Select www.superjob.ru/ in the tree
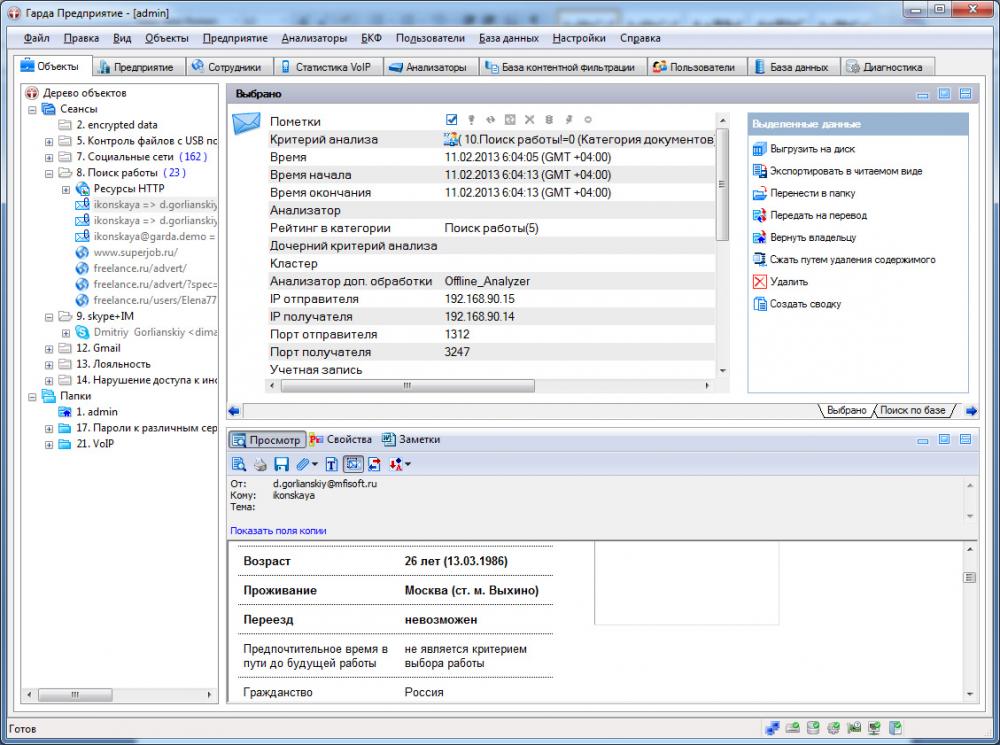 [134, 252]
